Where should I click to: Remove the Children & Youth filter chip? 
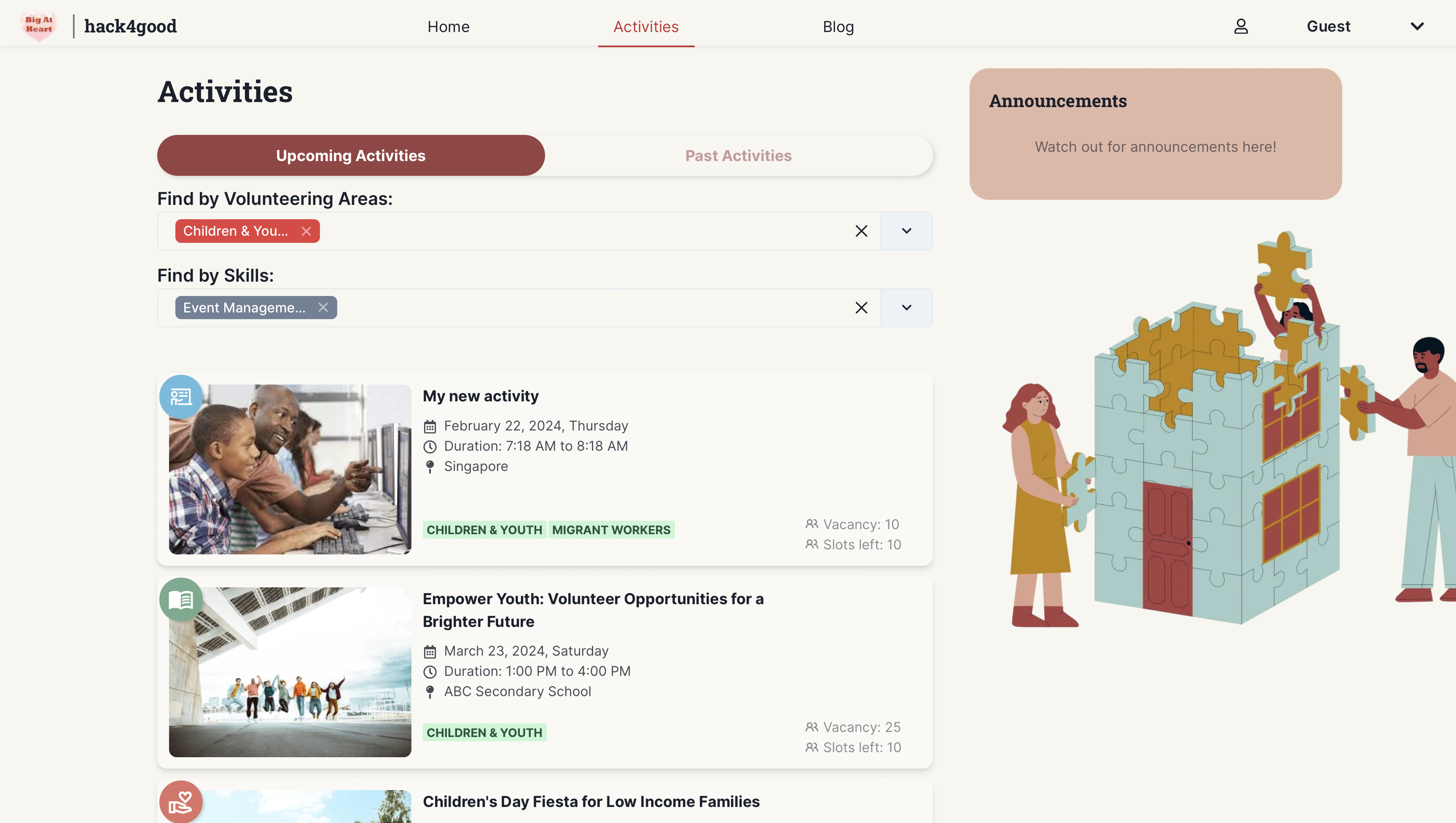(x=306, y=231)
